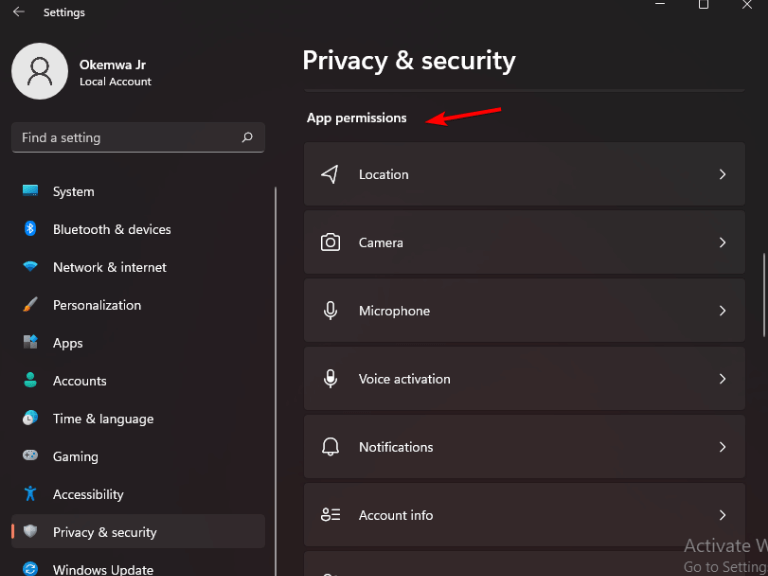Minimize the Settings window
The height and width of the screenshot is (576, 768).
660,4
